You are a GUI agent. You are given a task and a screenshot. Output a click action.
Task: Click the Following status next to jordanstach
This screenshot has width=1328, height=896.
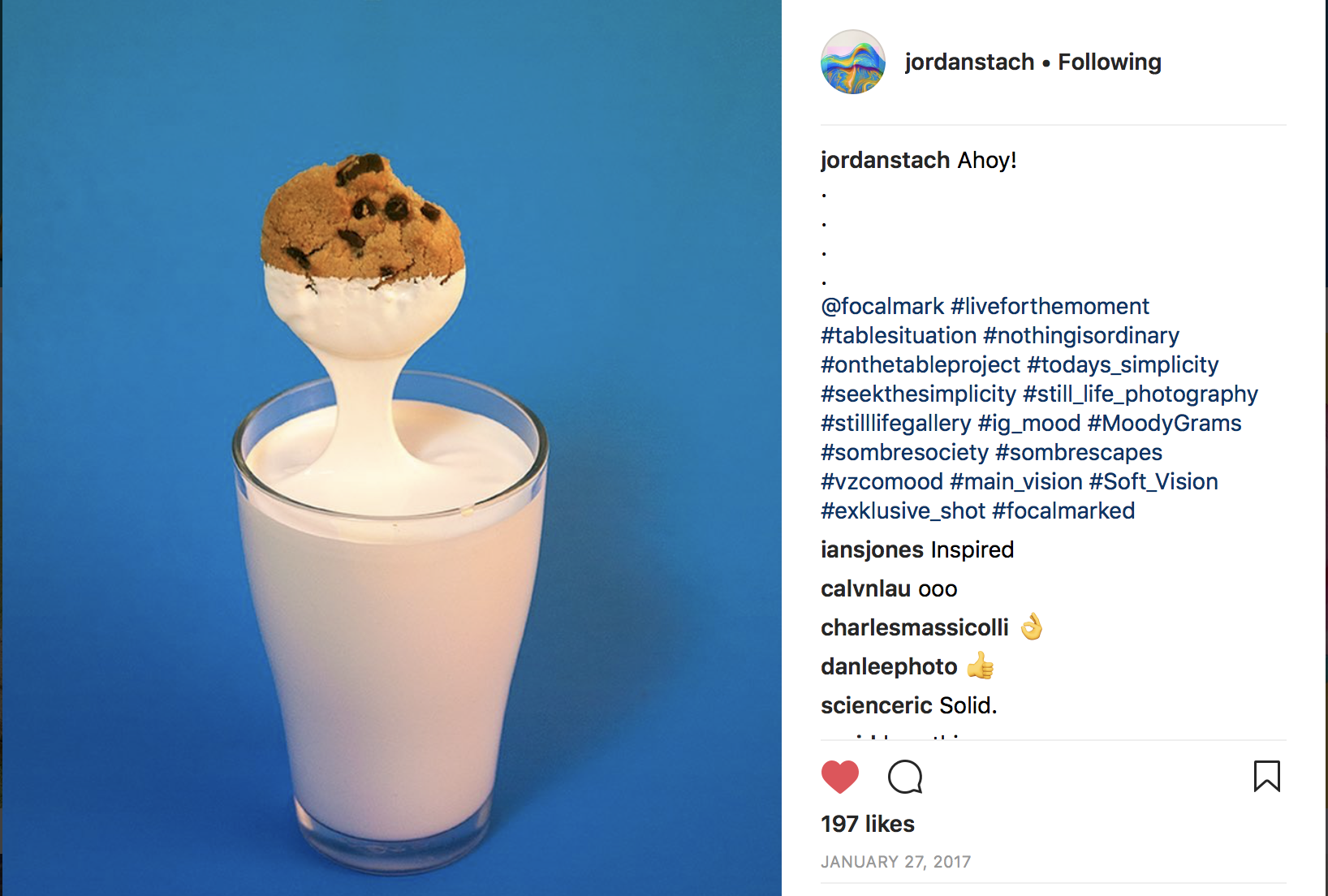click(1110, 62)
